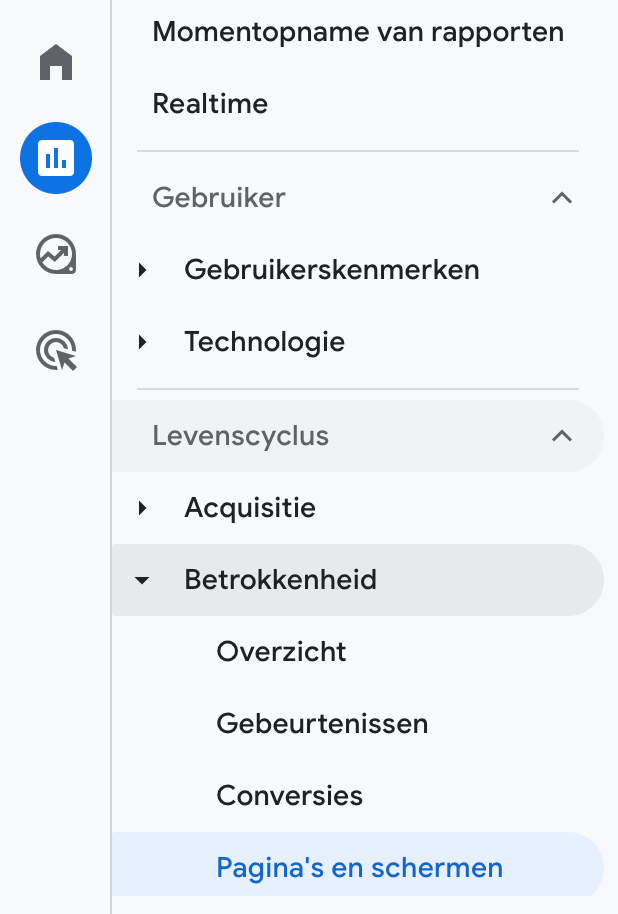The height and width of the screenshot is (914, 618).
Task: Open the Advertising trend-line icon
Action: tap(55, 254)
